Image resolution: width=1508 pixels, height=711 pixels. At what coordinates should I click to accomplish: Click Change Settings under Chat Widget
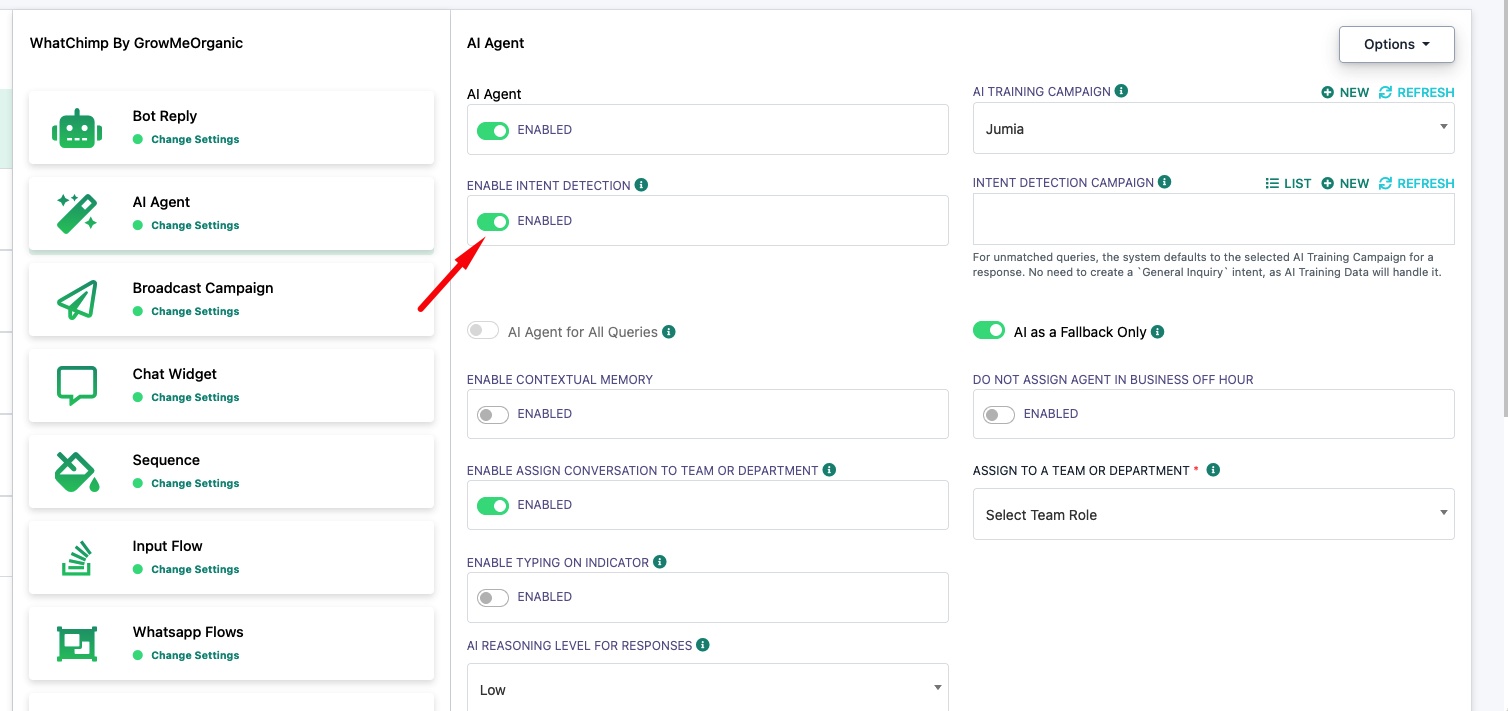pyautogui.click(x=195, y=397)
